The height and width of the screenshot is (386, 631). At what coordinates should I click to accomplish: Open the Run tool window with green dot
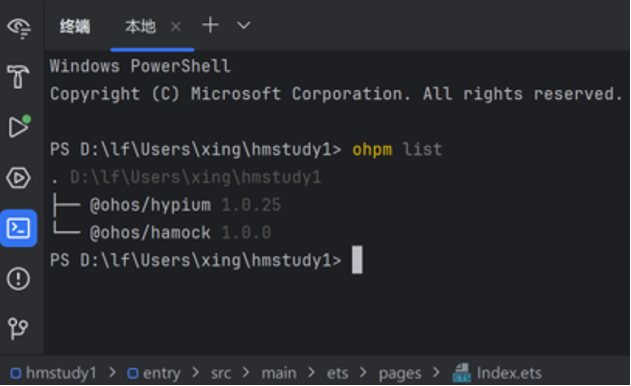tap(19, 127)
